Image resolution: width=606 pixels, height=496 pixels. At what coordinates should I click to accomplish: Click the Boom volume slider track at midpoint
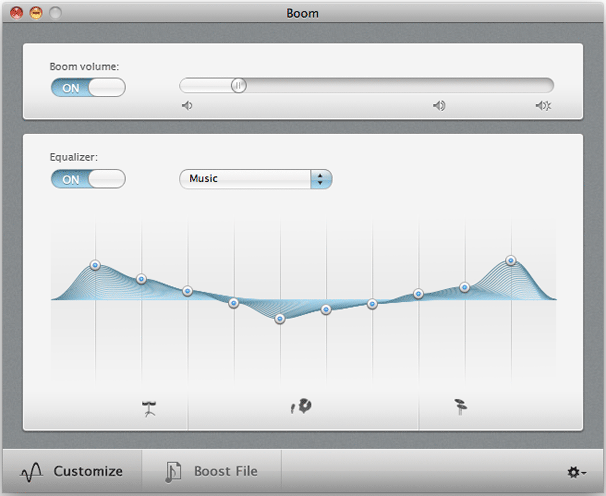(x=366, y=85)
